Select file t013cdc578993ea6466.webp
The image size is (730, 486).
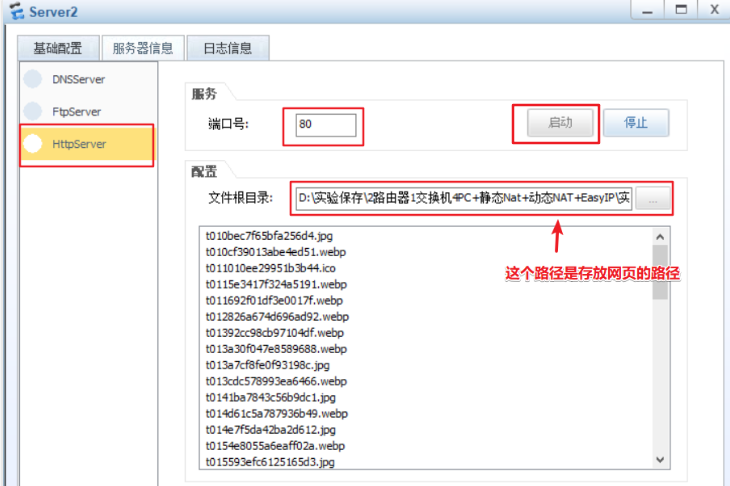click(x=276, y=381)
